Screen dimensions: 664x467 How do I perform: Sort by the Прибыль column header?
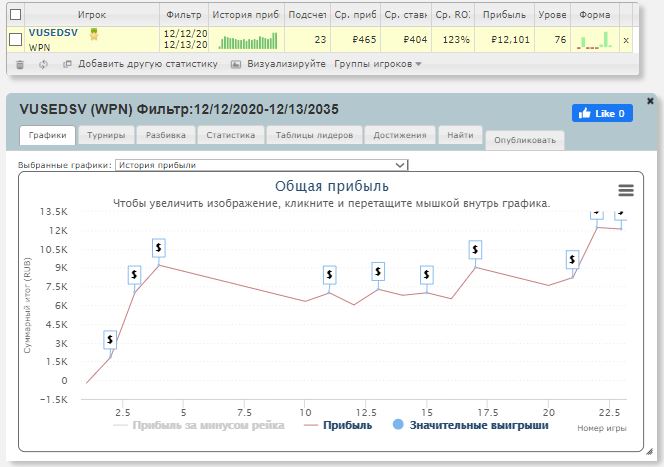point(504,15)
